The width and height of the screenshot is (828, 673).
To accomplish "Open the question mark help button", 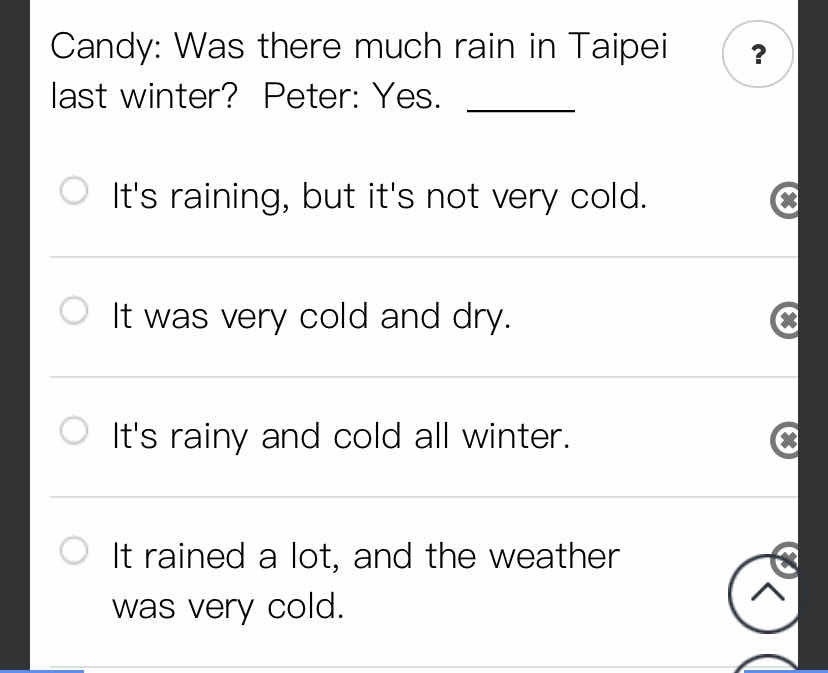I will click(758, 54).
